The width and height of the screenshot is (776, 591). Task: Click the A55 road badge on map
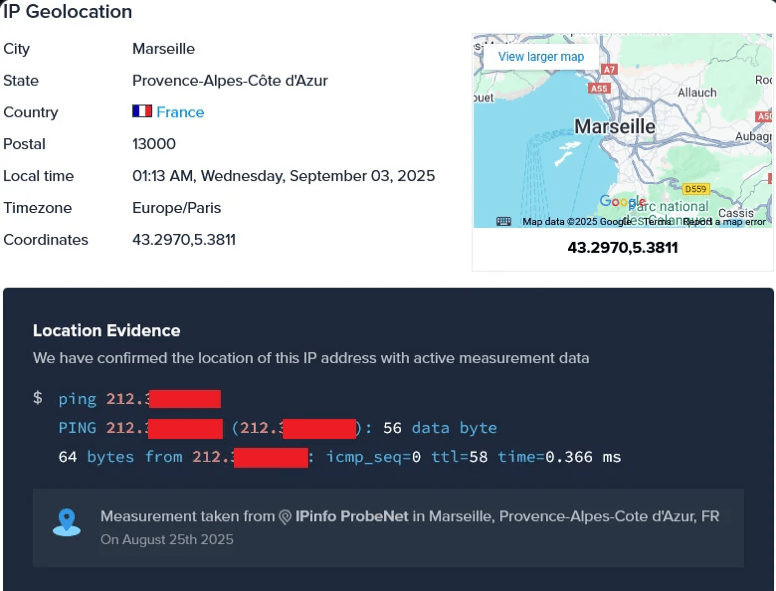click(599, 88)
